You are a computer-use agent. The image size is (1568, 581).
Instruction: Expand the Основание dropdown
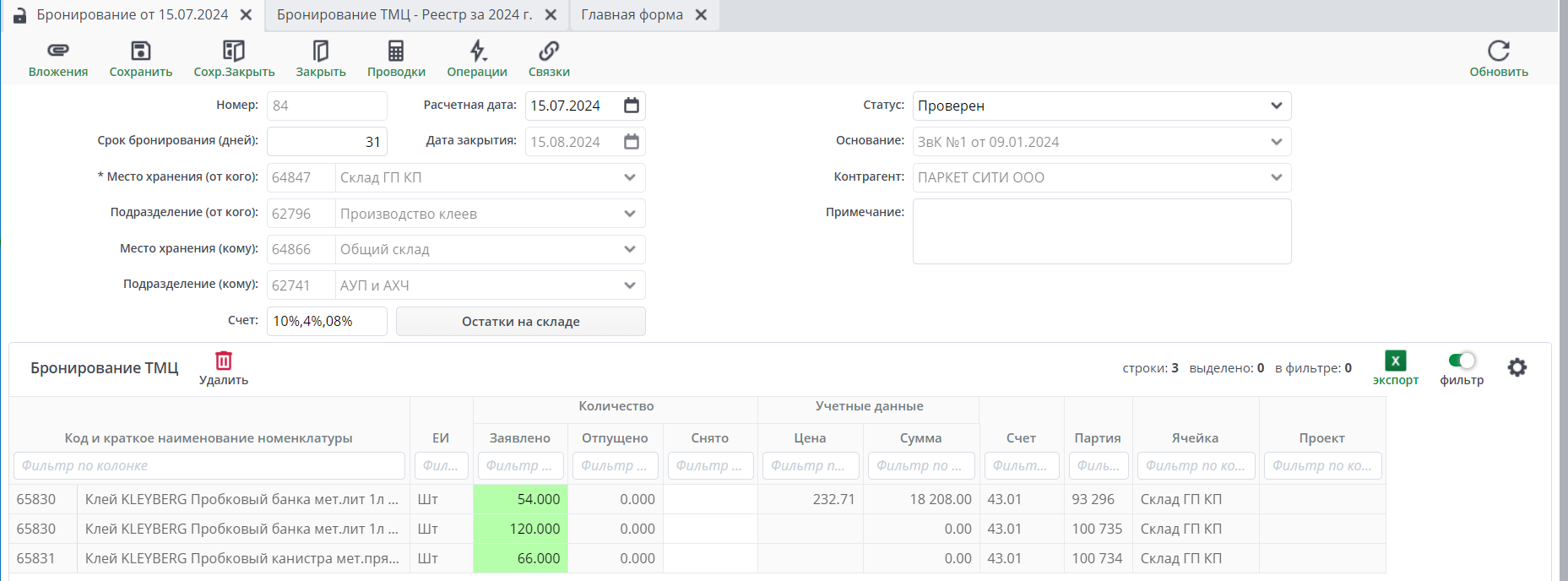tap(1276, 142)
